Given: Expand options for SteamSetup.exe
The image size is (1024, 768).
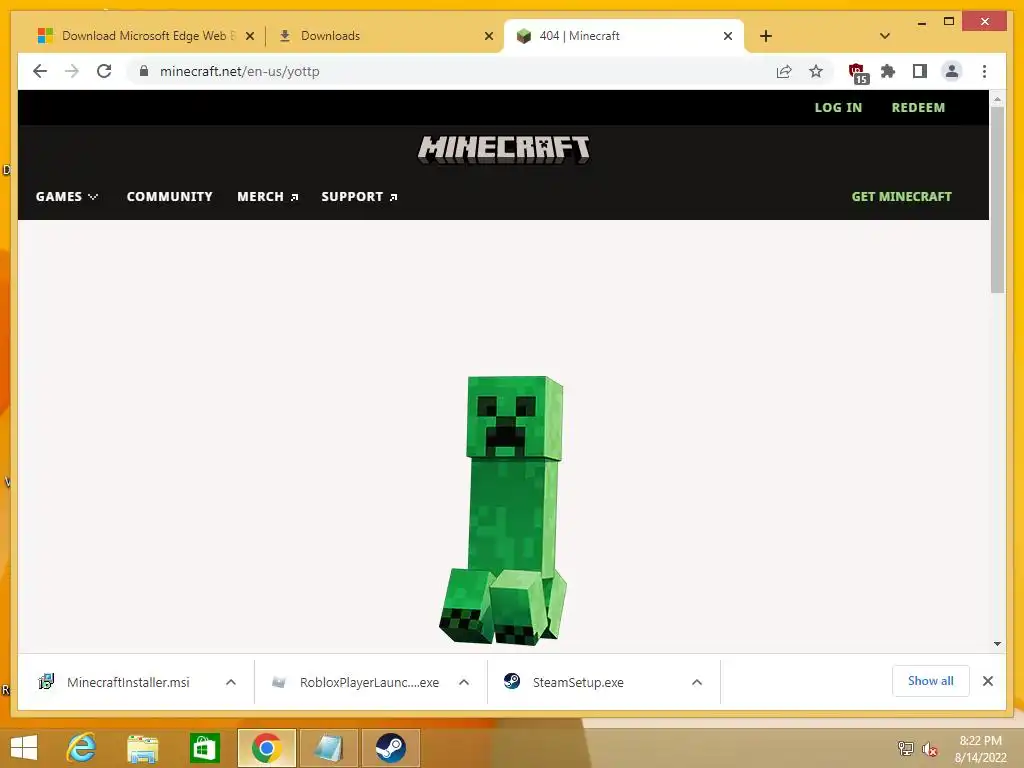Looking at the screenshot, I should (697, 682).
